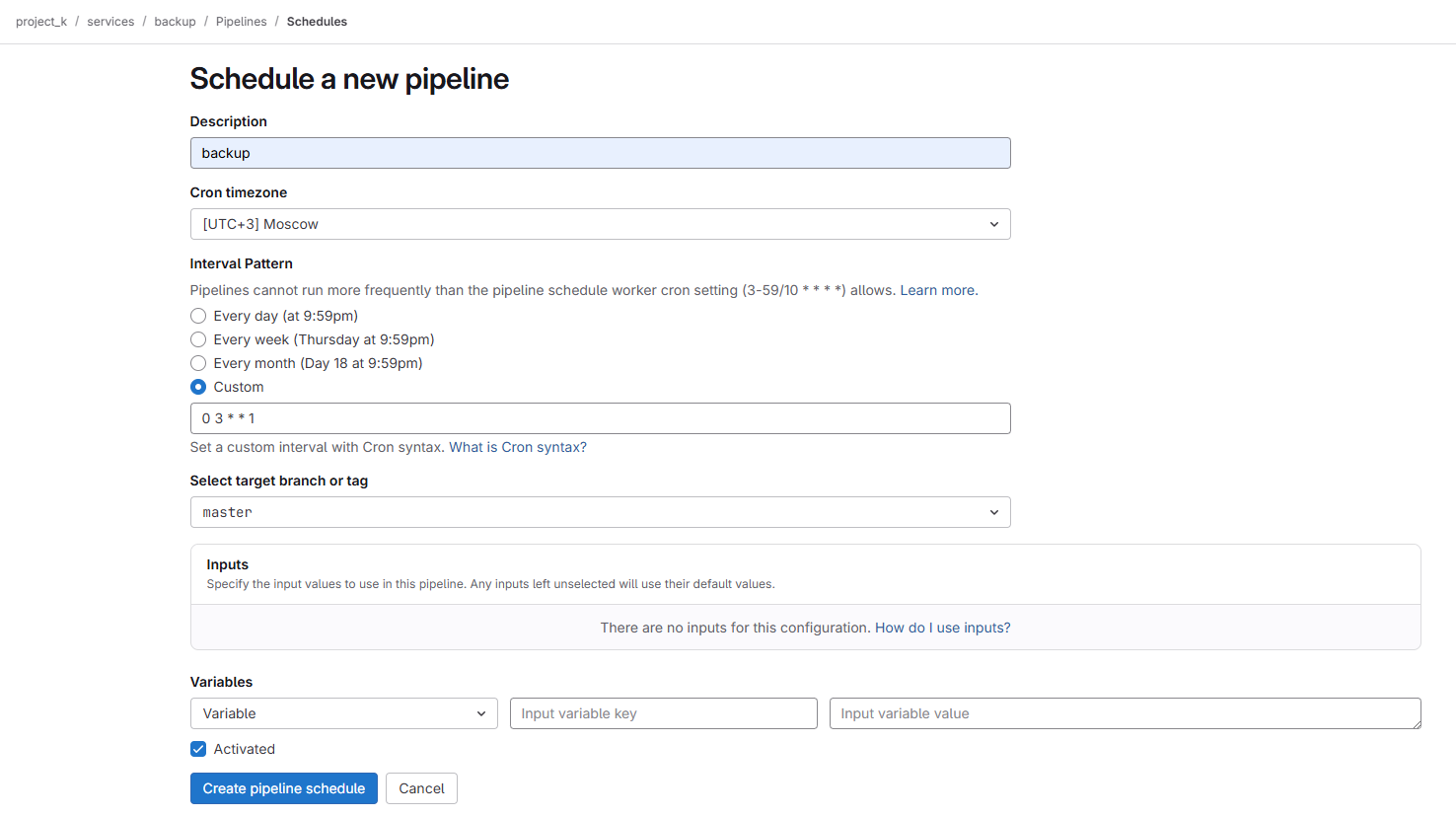1456x817 pixels.
Task: Uncheck the Activated checkbox
Action: (198, 749)
